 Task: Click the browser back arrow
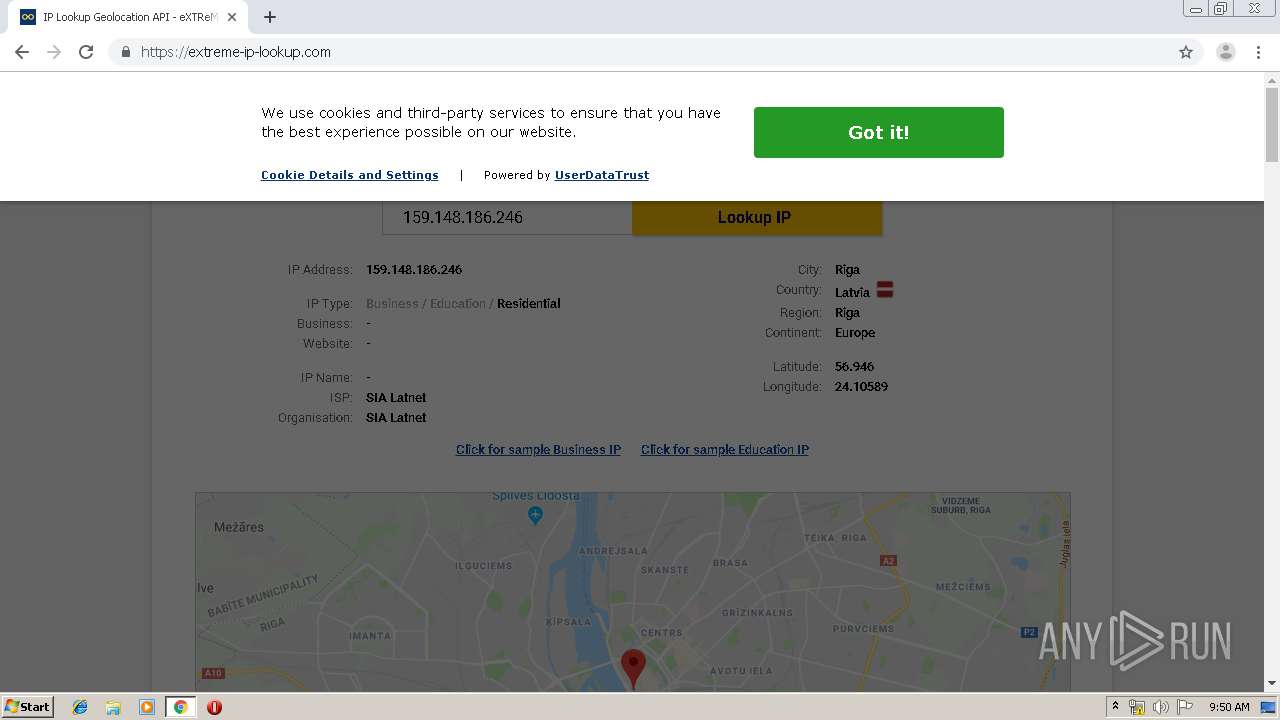pos(22,52)
